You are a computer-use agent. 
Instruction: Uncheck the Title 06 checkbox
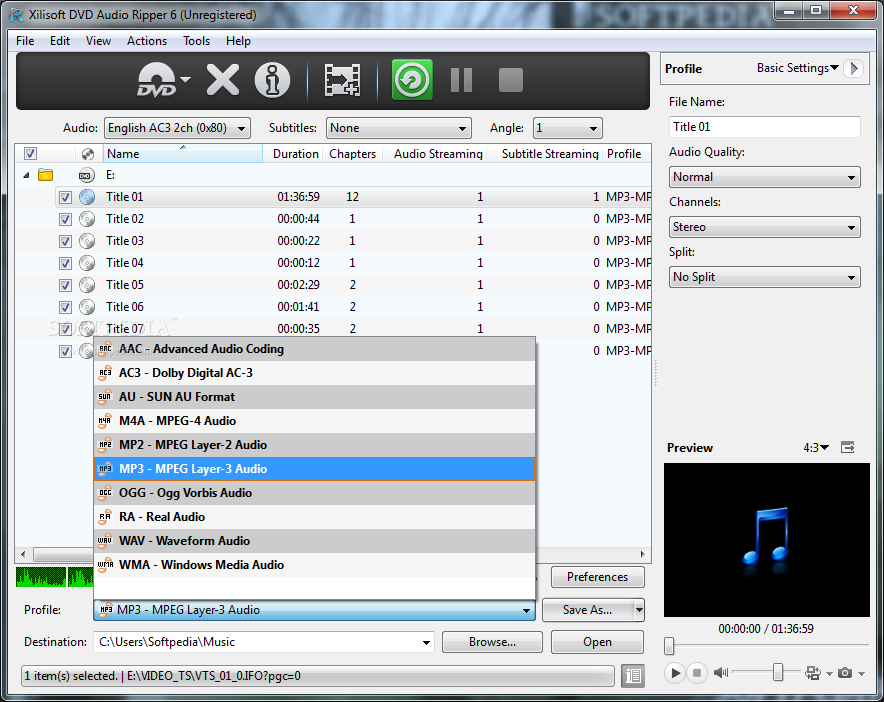click(x=65, y=307)
